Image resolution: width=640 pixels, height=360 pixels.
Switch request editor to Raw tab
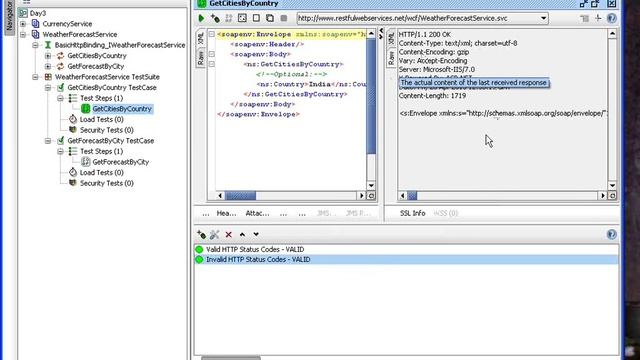(x=201, y=58)
